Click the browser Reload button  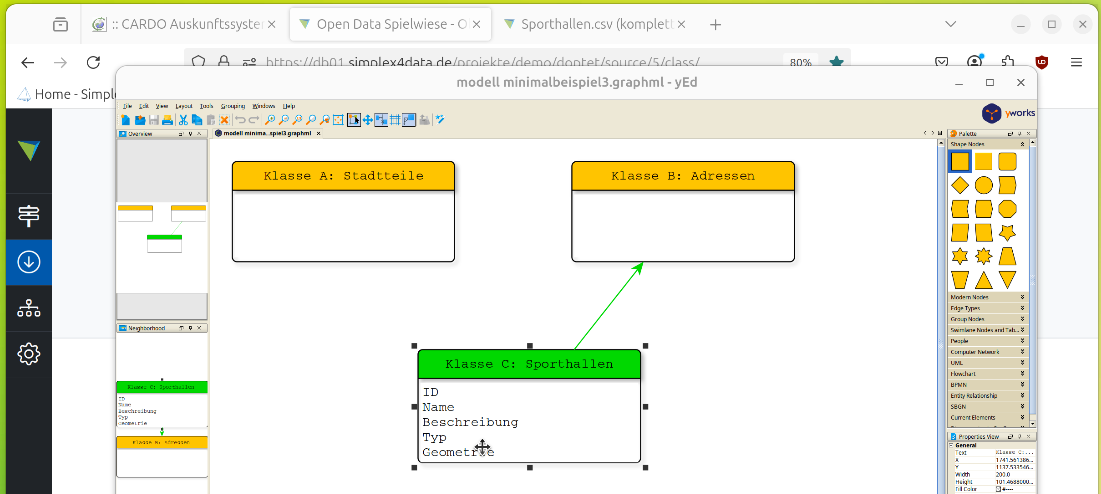pyautogui.click(x=93, y=62)
